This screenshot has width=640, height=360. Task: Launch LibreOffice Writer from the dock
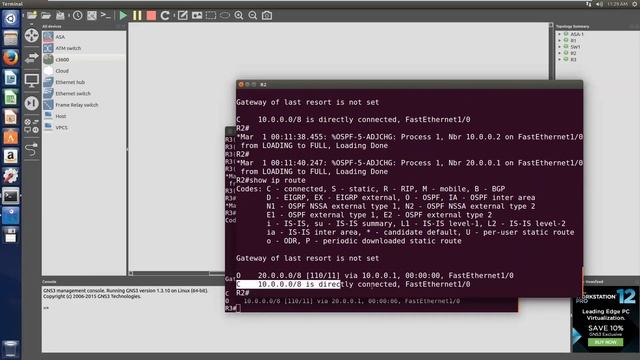pos(11,78)
